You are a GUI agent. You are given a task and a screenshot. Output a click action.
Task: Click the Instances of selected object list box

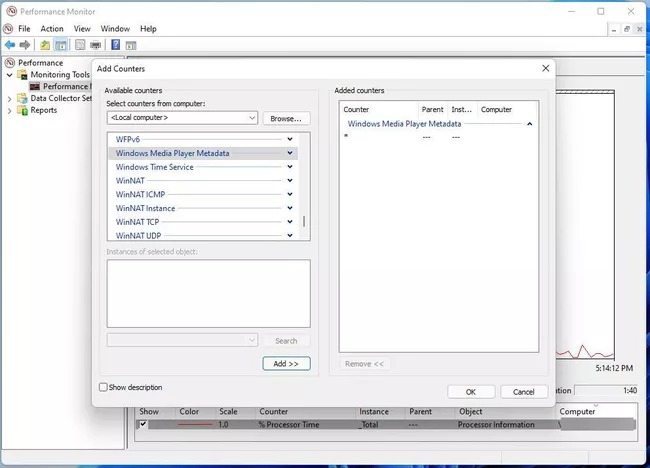(x=209, y=293)
